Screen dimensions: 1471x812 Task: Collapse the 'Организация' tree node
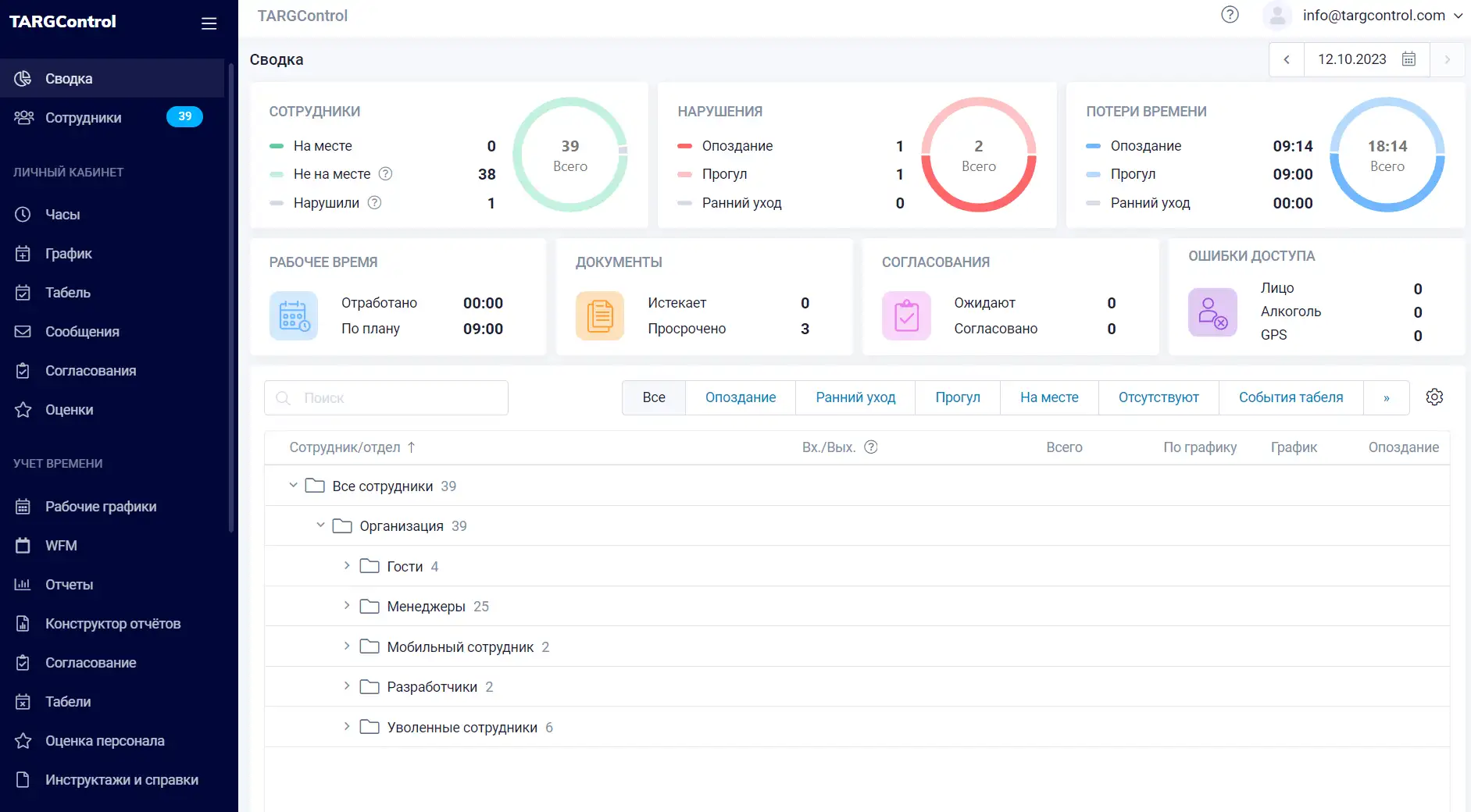pos(320,525)
